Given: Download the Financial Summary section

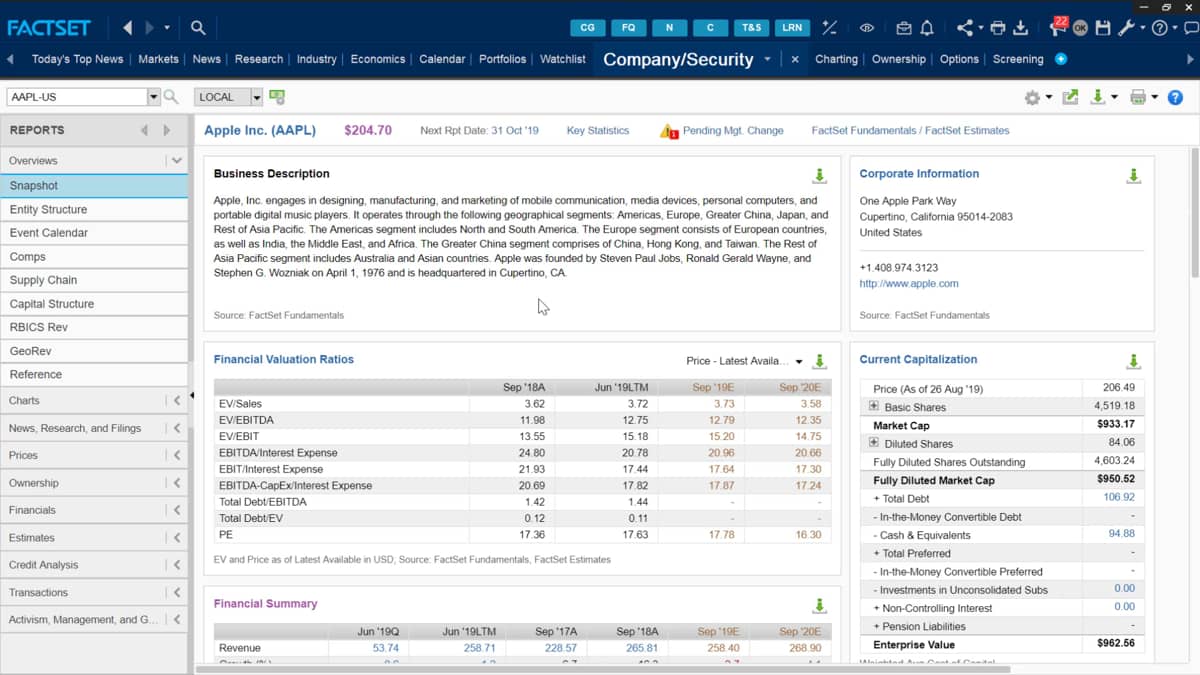Looking at the screenshot, I should pyautogui.click(x=819, y=606).
